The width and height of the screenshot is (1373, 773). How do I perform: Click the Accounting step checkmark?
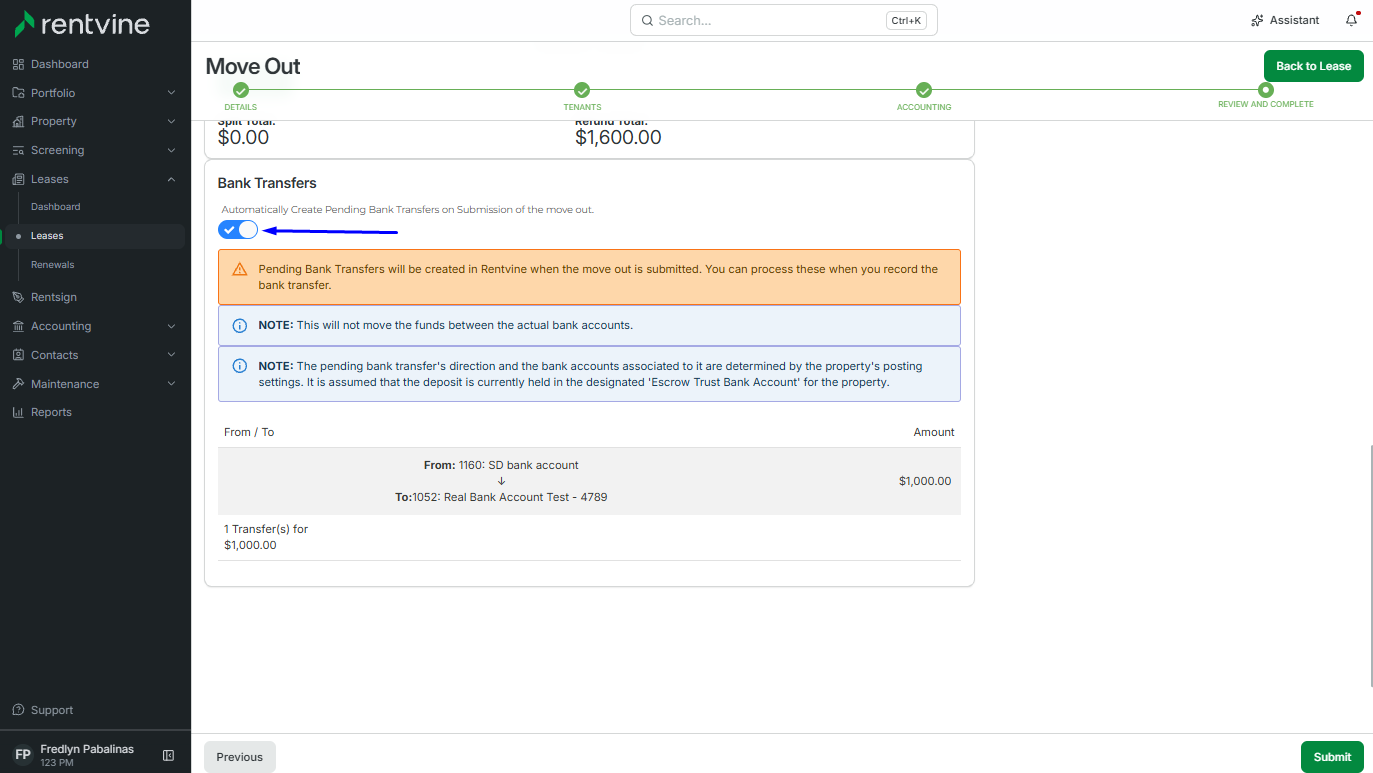[x=924, y=90]
